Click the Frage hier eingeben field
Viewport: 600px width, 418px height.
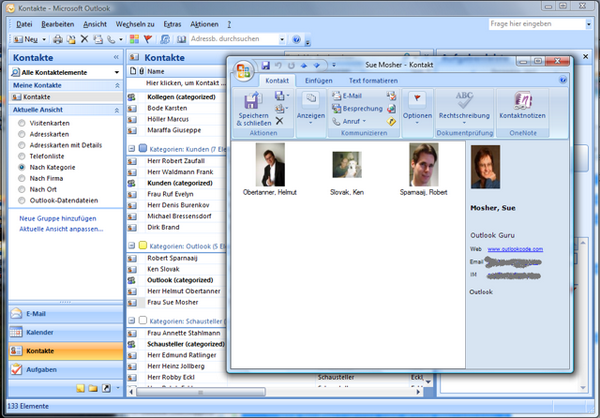537,24
